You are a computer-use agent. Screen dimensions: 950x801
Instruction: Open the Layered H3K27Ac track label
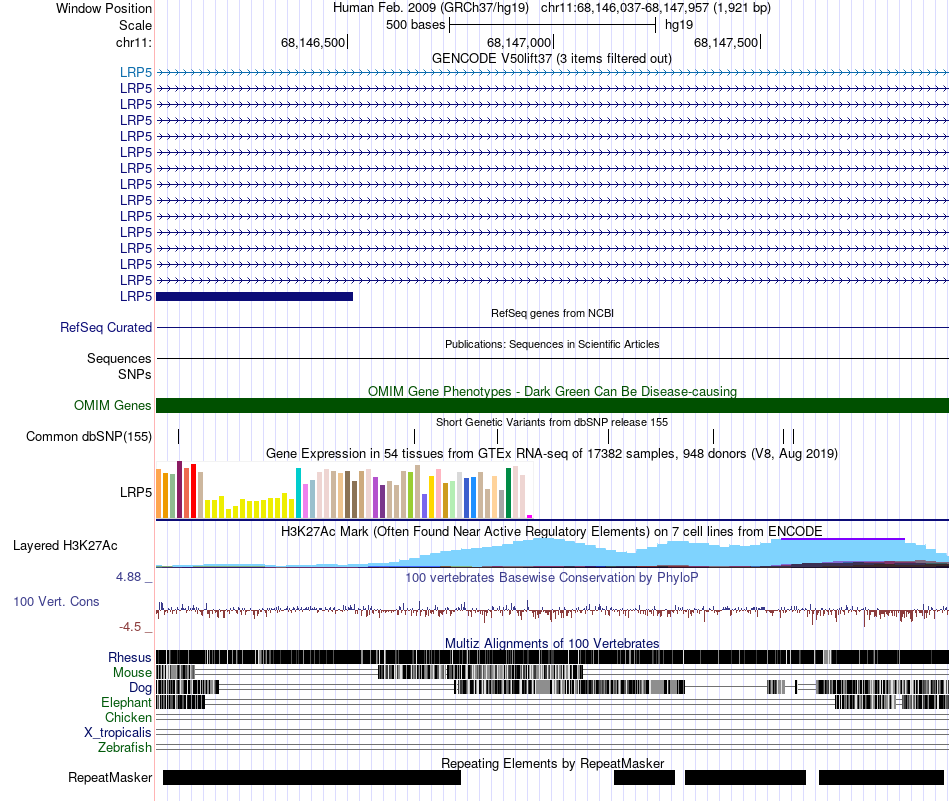65,545
